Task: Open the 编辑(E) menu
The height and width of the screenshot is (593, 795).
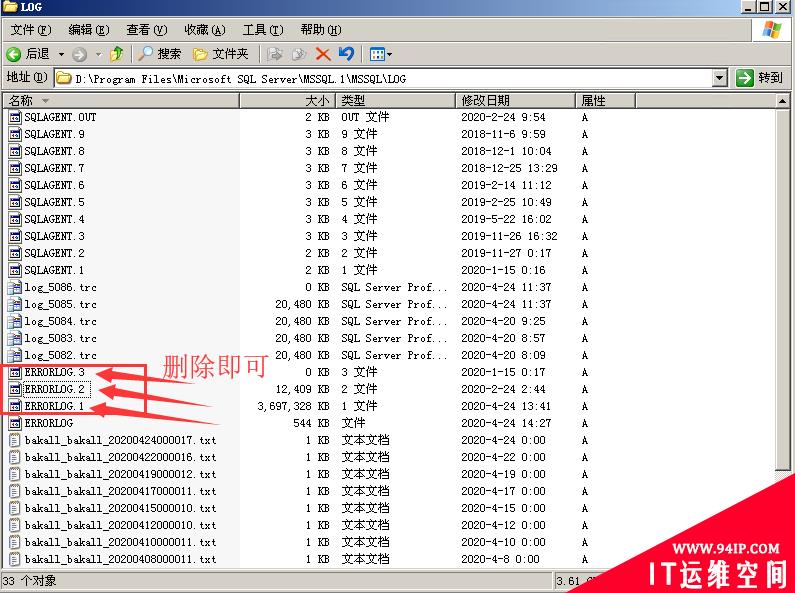Action: click(89, 30)
